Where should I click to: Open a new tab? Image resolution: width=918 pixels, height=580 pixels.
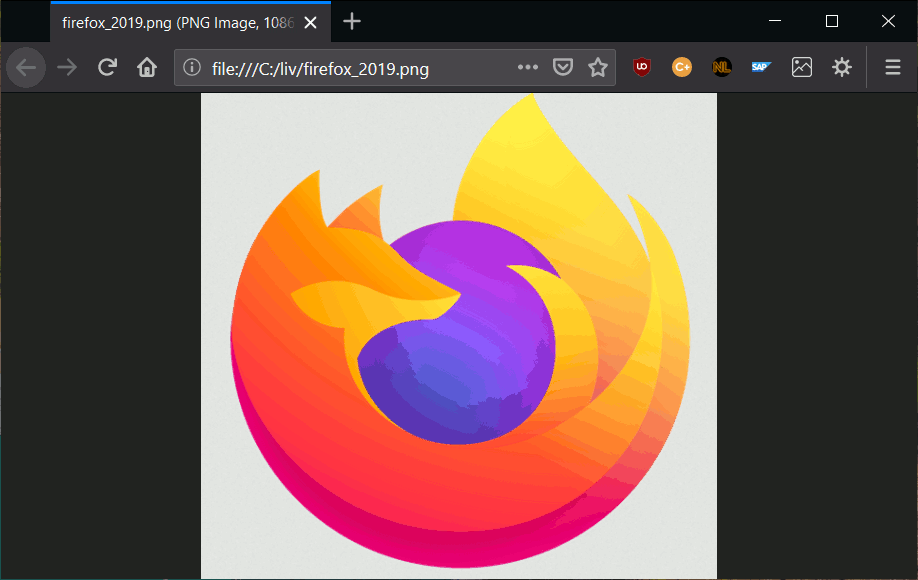point(352,22)
